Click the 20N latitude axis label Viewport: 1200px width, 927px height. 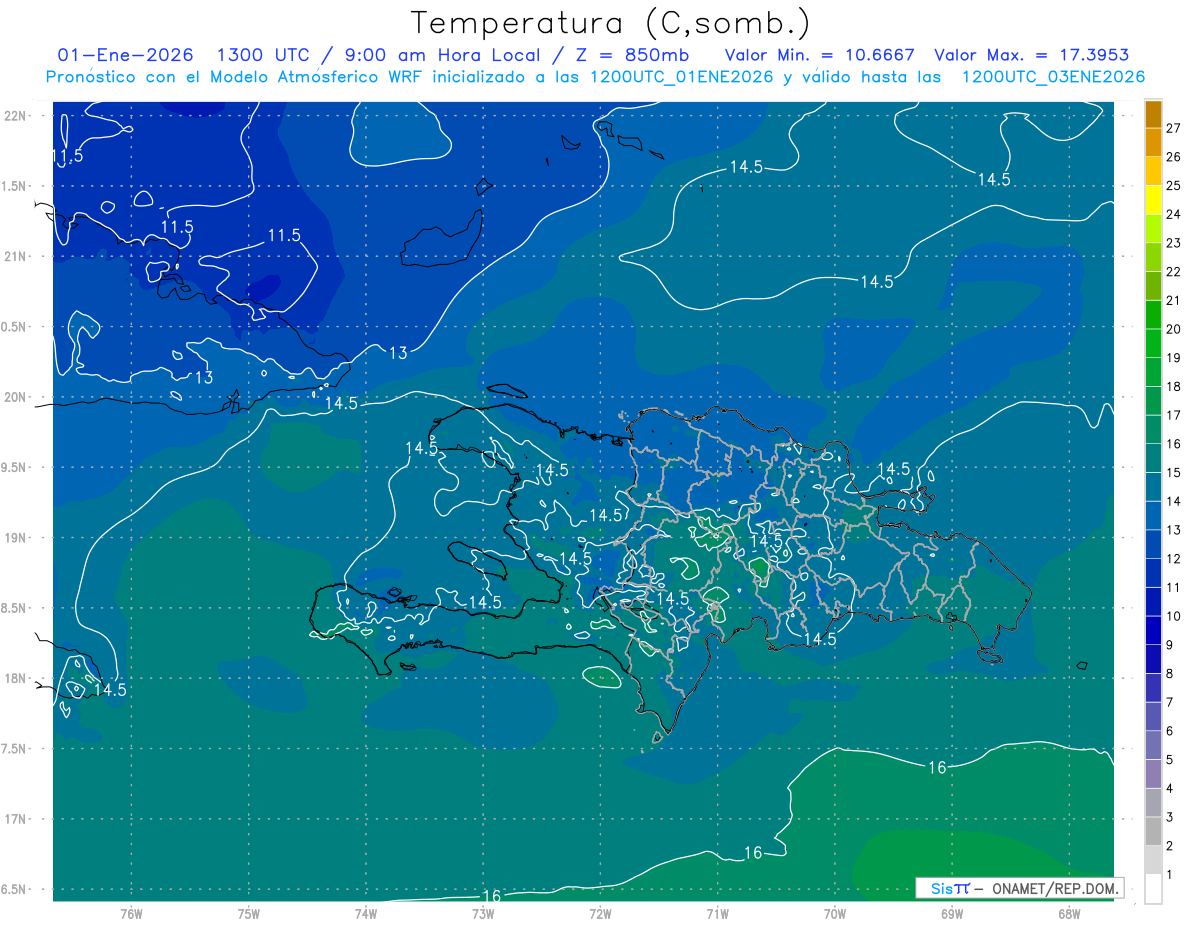click(x=15, y=397)
